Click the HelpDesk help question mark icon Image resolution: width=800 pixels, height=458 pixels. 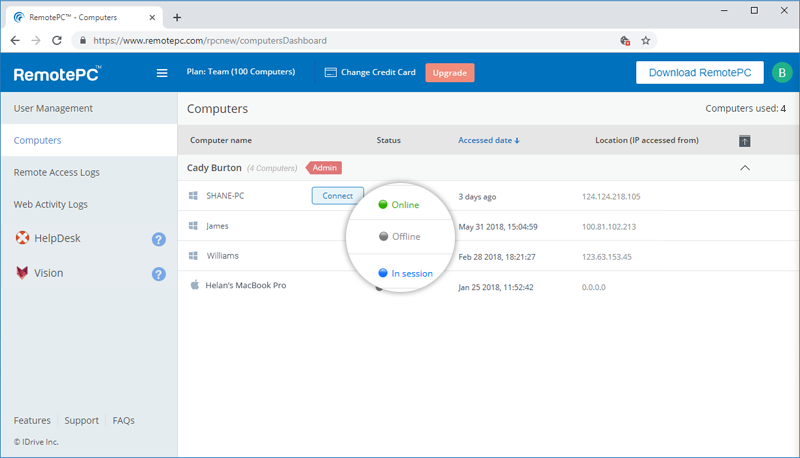(x=159, y=239)
